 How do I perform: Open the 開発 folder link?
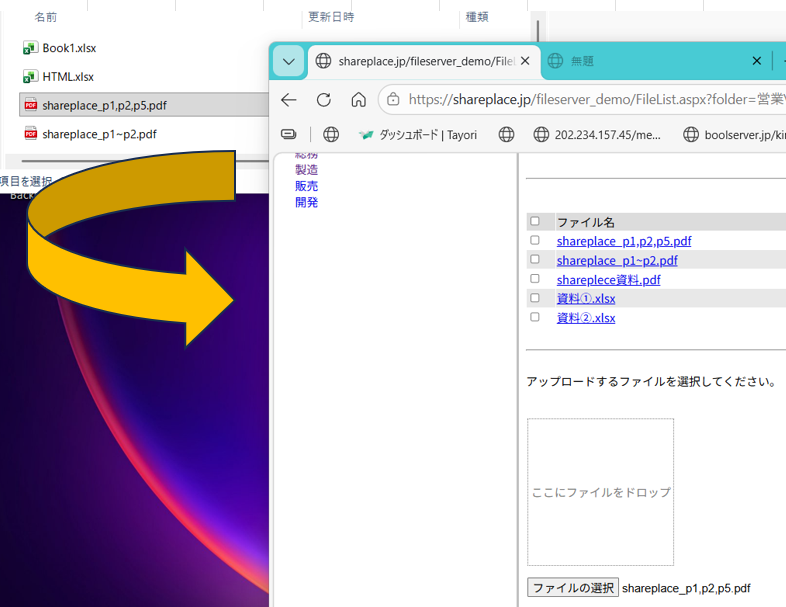pos(306,202)
